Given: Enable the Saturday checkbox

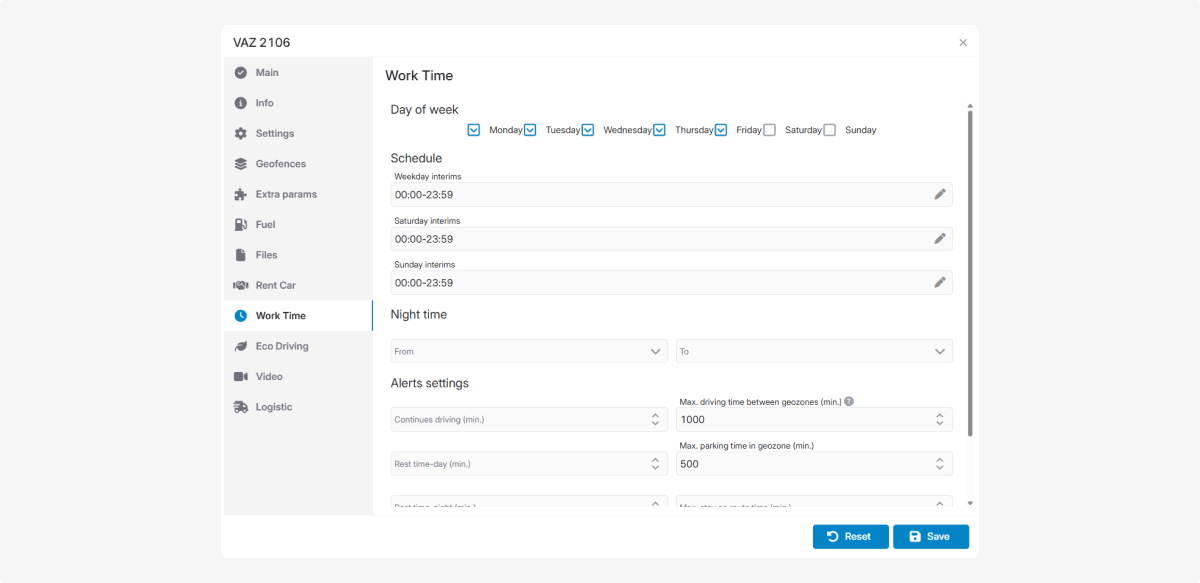Looking at the screenshot, I should [769, 130].
